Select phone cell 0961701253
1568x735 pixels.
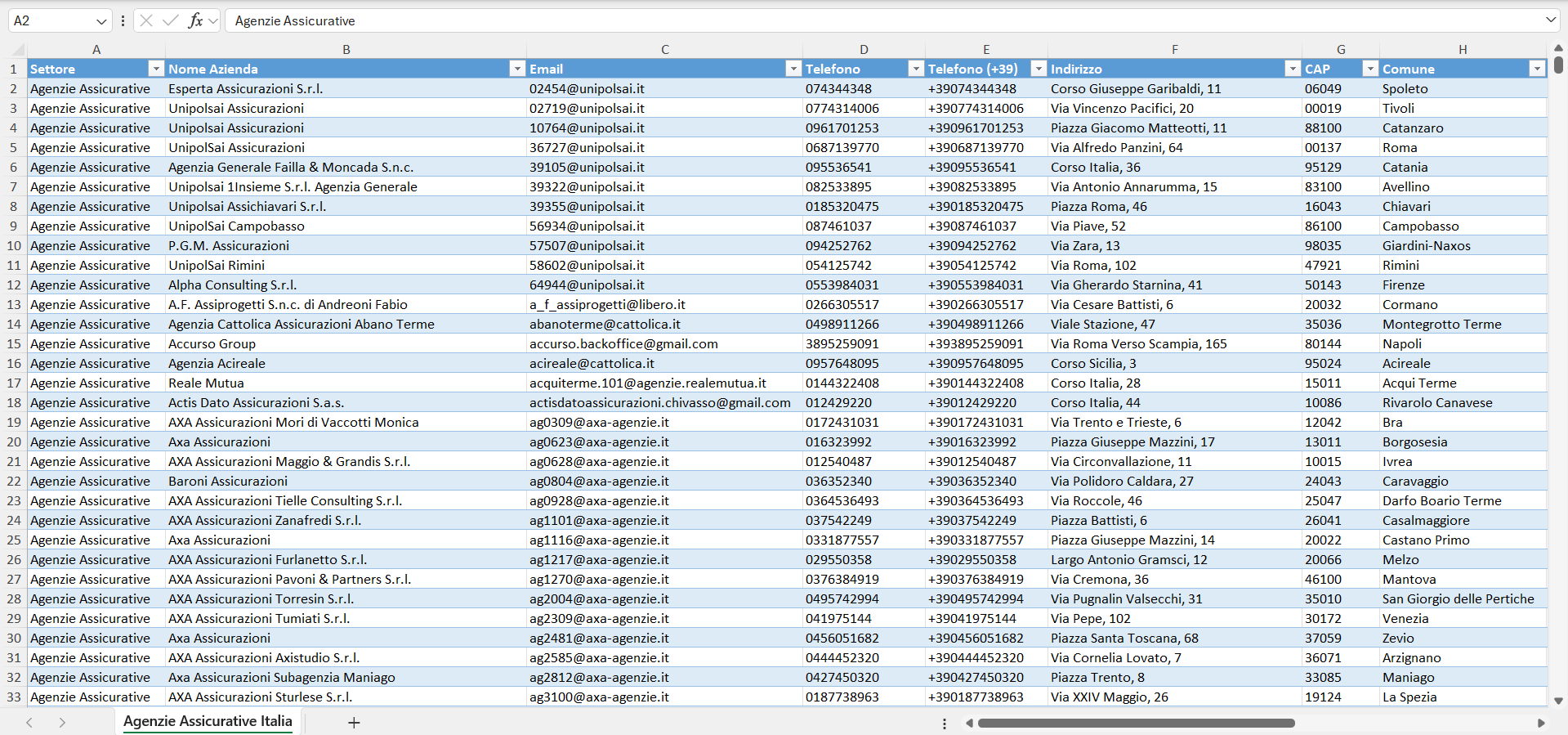pos(864,128)
